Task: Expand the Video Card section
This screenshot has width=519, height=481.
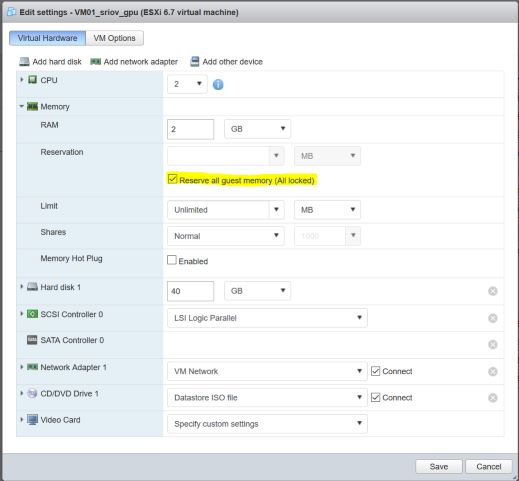Action: tap(22, 419)
